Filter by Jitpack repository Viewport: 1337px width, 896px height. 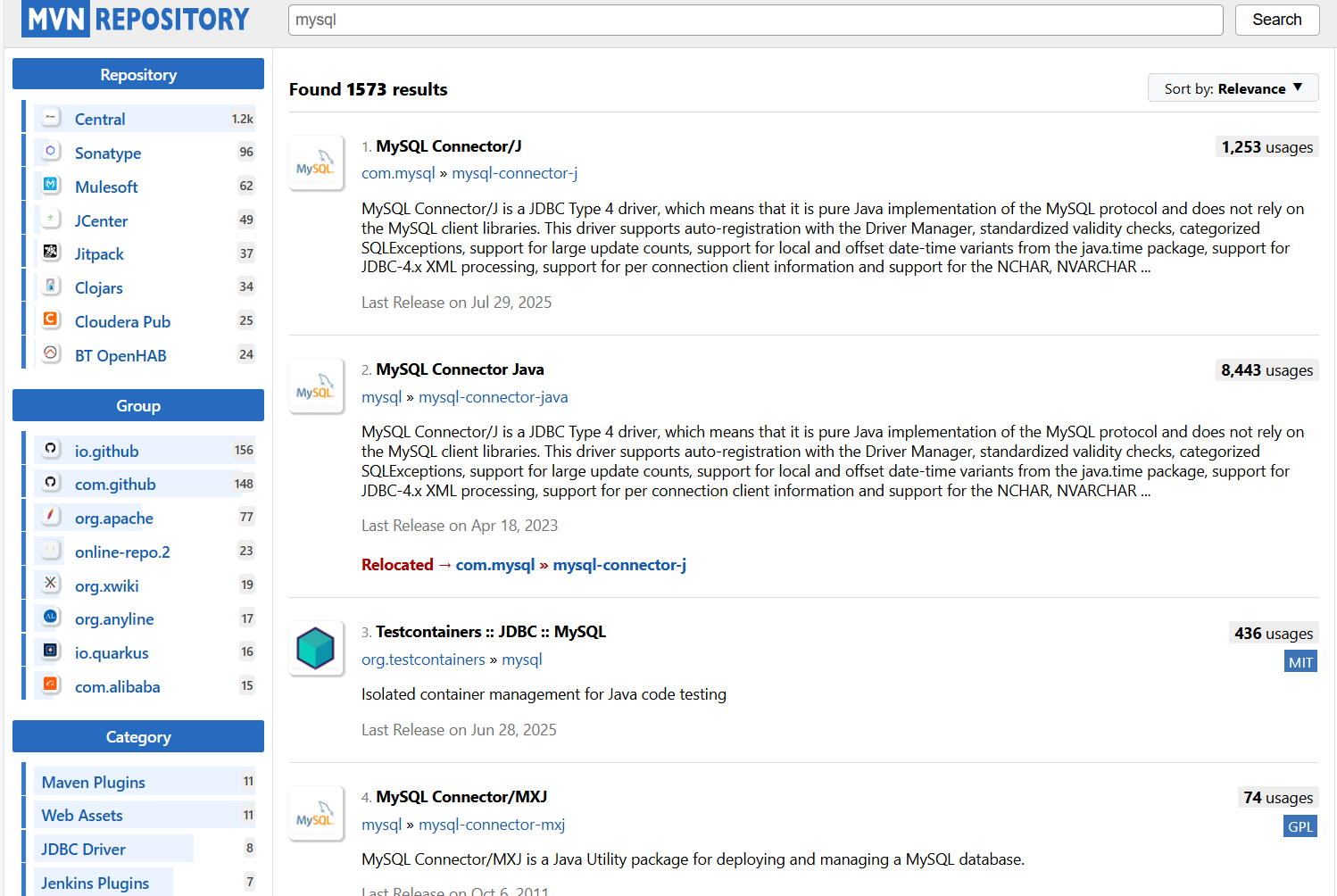pos(145,254)
